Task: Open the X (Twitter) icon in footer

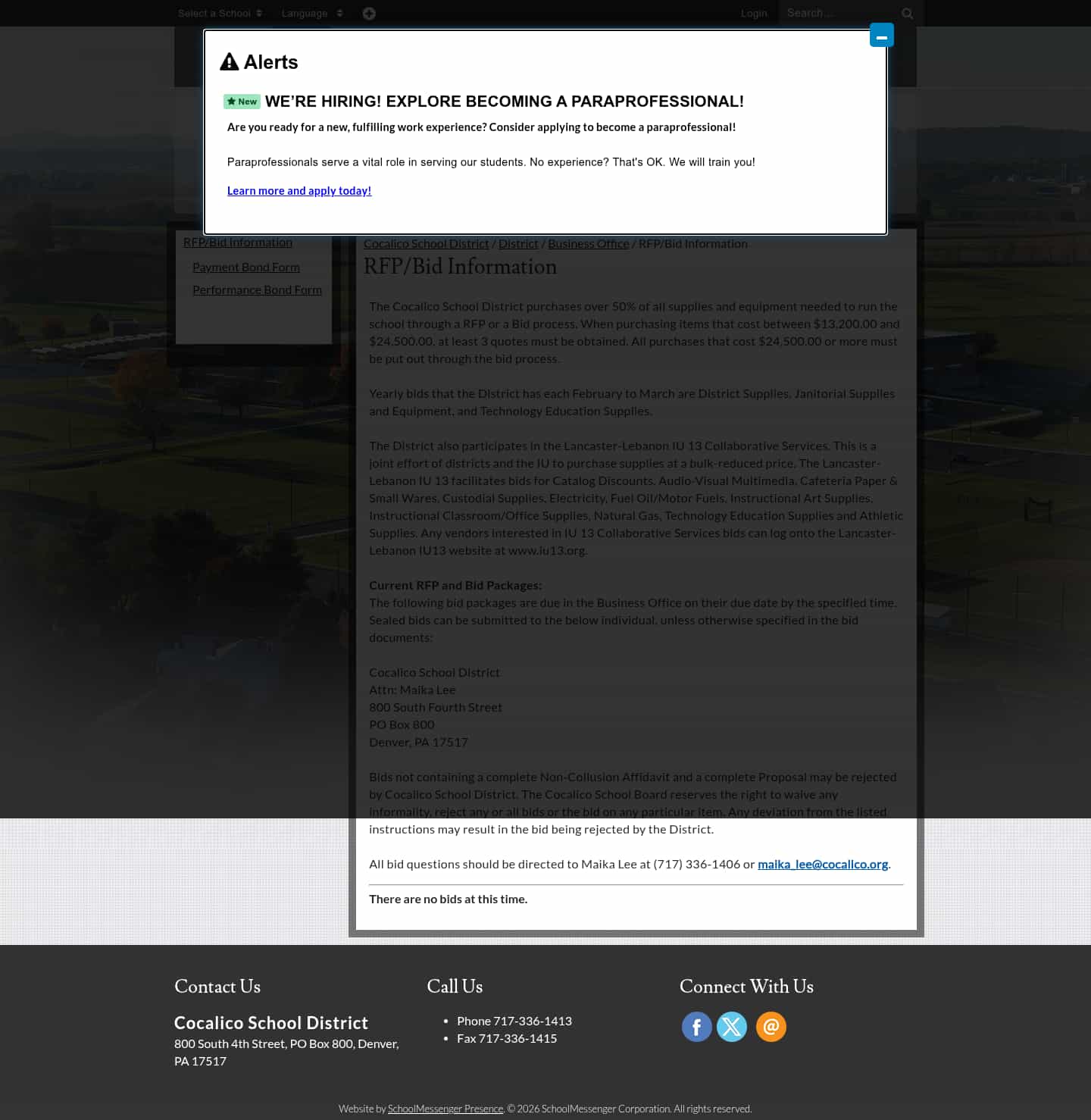Action: (x=732, y=1027)
